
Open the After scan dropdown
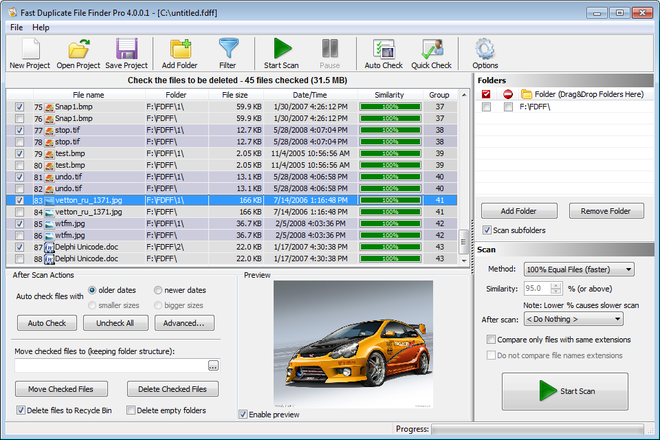click(573, 319)
